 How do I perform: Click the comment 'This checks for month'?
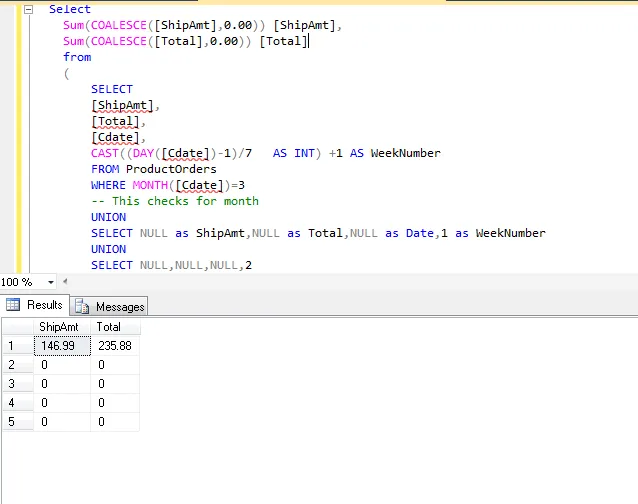click(175, 201)
